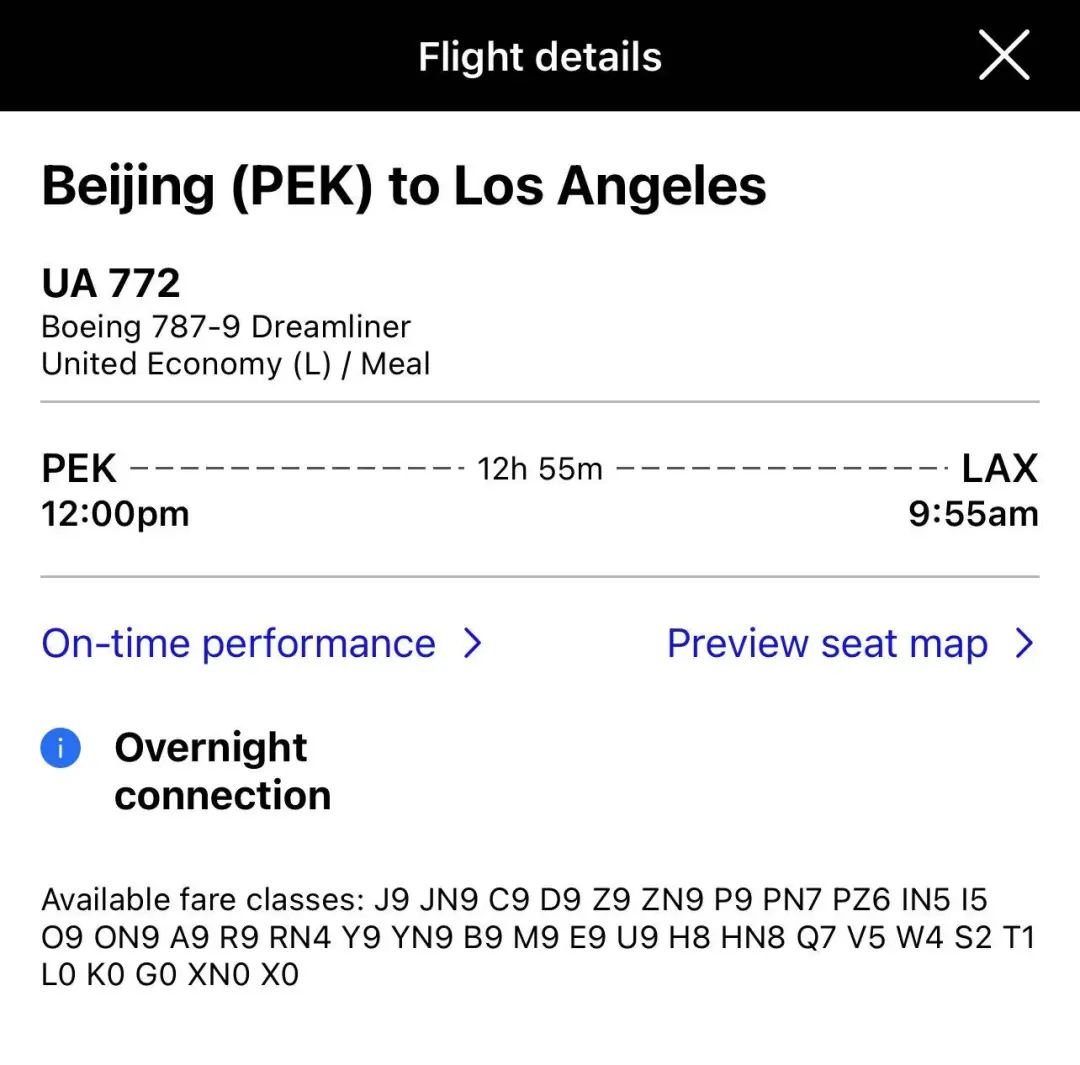The image size is (1080, 1065).
Task: Close the Flight details panel
Action: (x=1003, y=55)
